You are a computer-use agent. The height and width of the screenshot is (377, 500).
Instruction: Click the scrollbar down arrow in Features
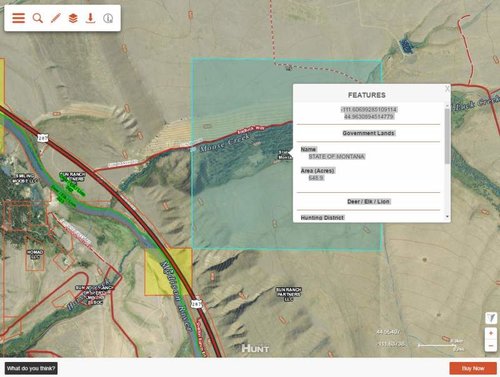click(x=447, y=217)
